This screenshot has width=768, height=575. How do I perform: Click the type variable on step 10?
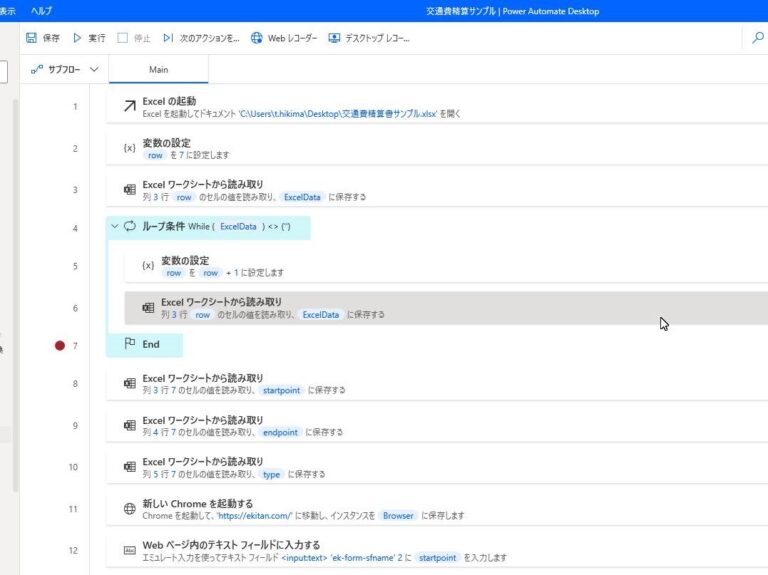(x=271, y=474)
